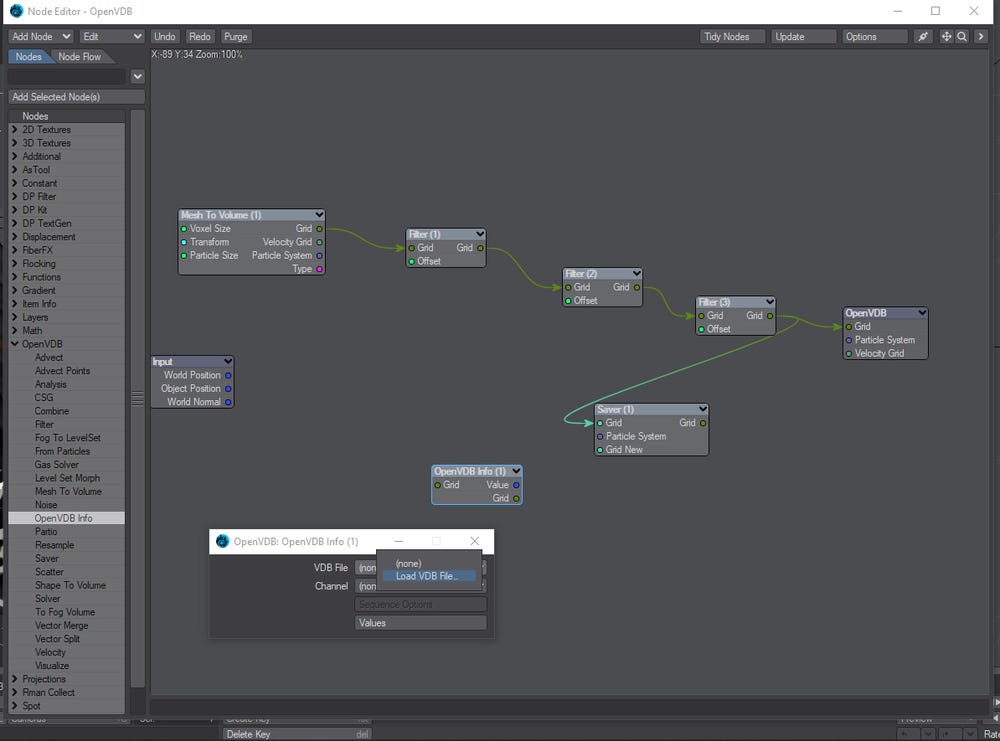1000x741 pixels.
Task: Click Particle System port on OpenVDB node
Action: [x=849, y=340]
